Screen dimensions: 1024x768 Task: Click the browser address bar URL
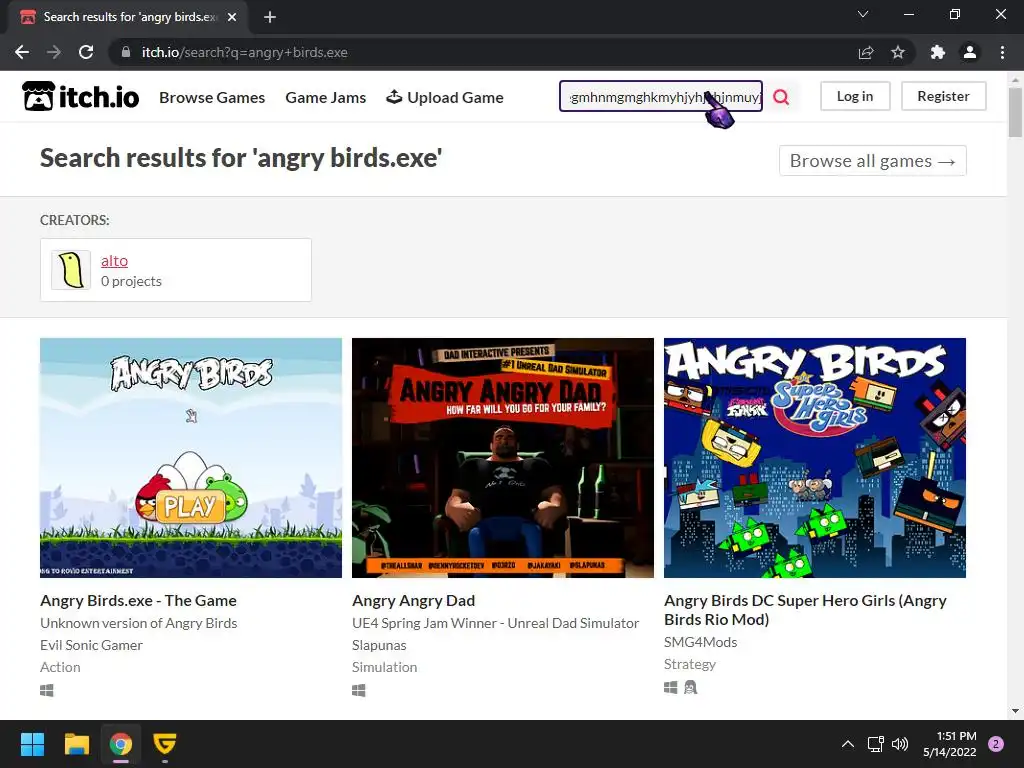[x=245, y=52]
